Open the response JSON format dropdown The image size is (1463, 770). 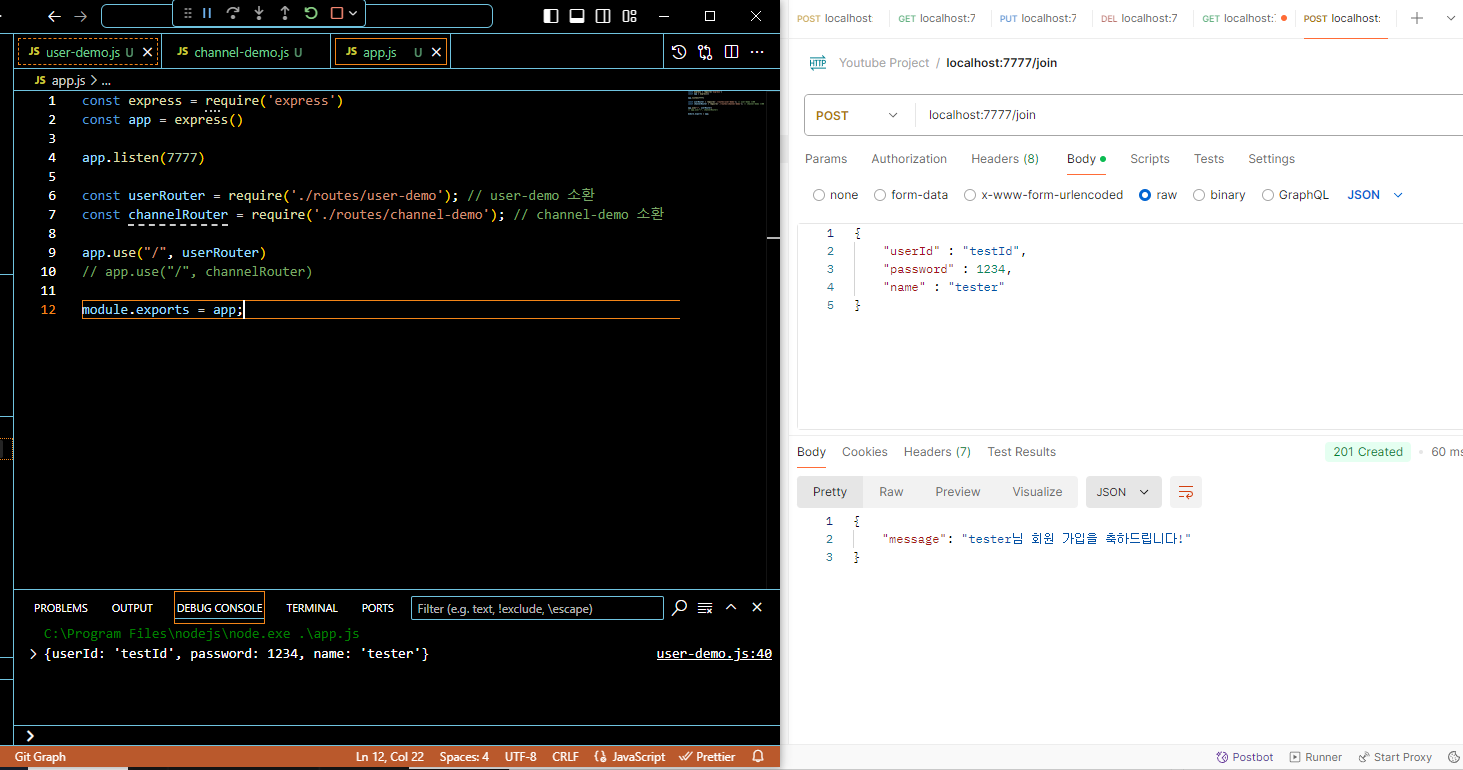(1124, 492)
